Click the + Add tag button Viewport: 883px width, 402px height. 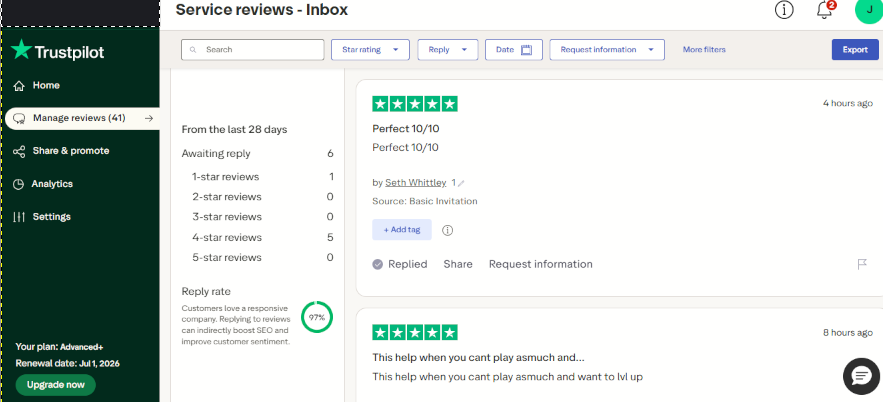(x=402, y=230)
